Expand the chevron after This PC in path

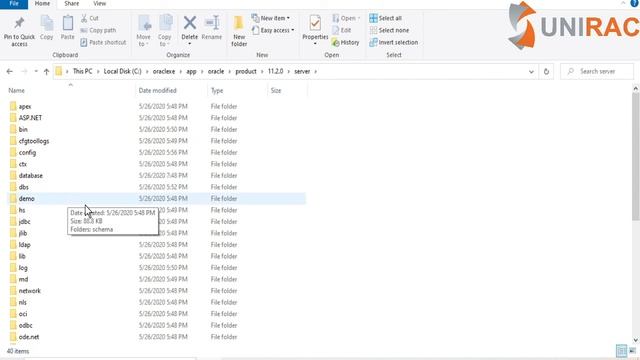(98, 71)
